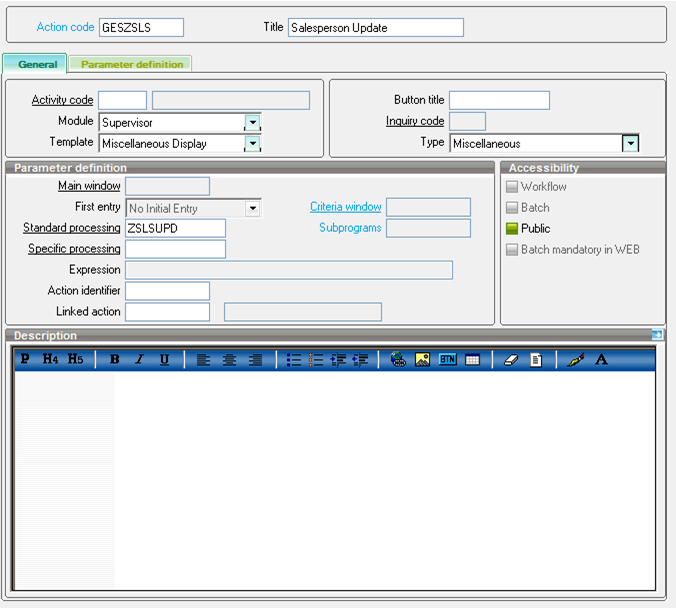Click the insert image icon
The height and width of the screenshot is (608, 676).
(x=422, y=360)
